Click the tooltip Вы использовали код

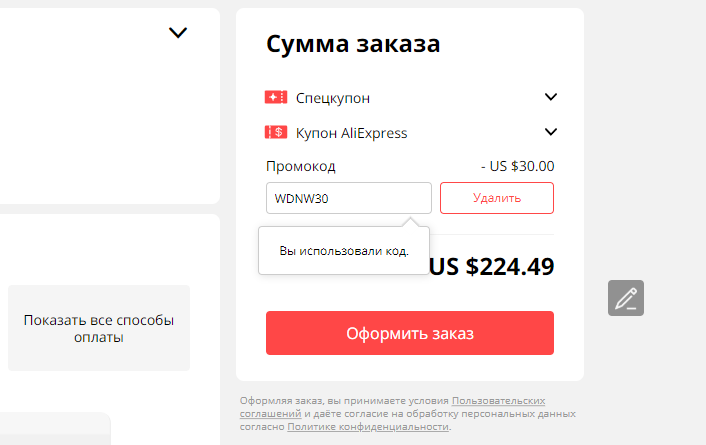pyautogui.click(x=344, y=250)
